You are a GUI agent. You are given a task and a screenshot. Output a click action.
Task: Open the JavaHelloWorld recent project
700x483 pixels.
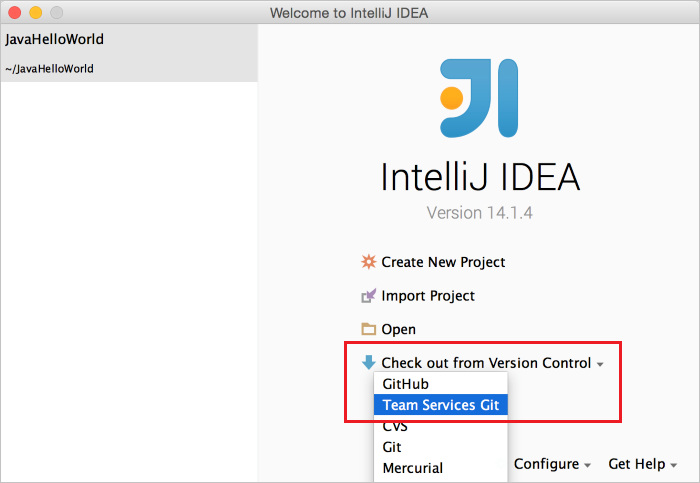coord(55,40)
